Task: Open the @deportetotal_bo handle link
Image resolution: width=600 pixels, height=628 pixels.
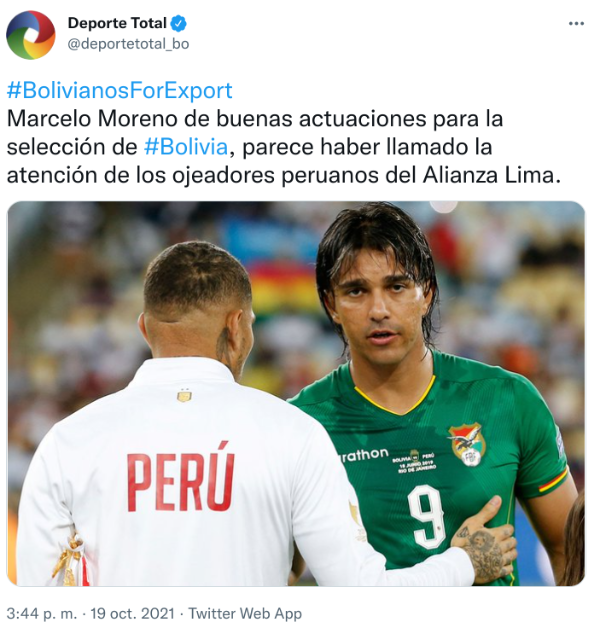Action: tap(128, 44)
